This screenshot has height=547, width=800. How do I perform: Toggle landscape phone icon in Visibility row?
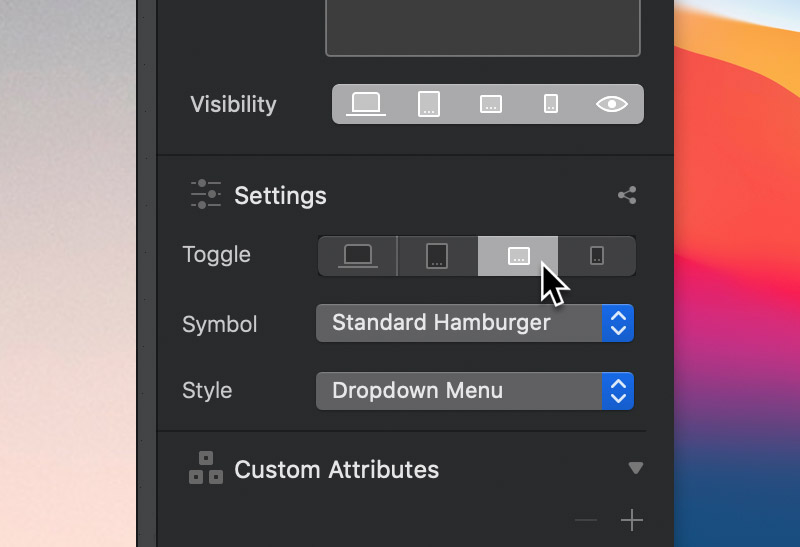[491, 104]
